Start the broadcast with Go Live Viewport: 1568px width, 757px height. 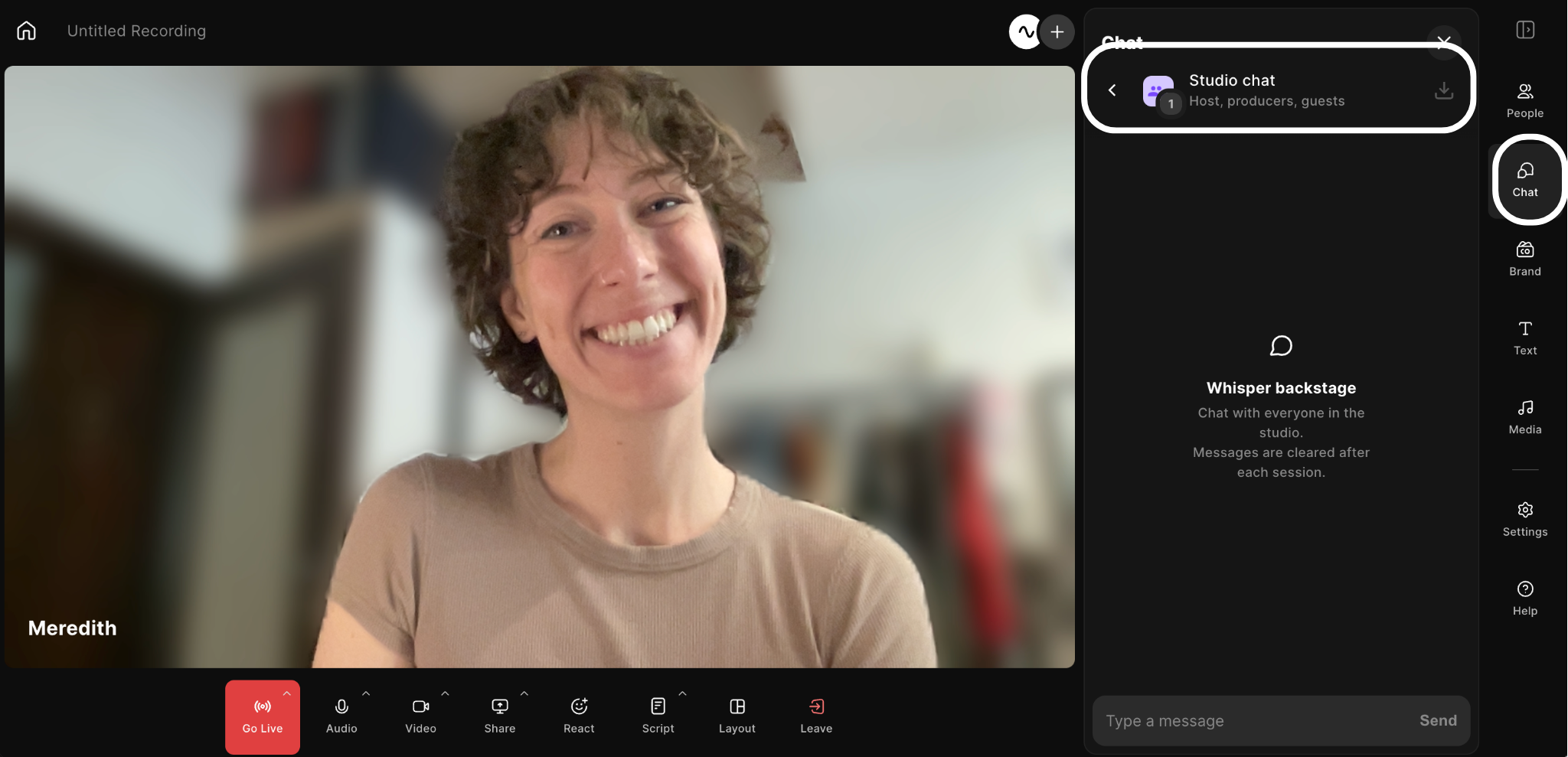[x=263, y=717]
